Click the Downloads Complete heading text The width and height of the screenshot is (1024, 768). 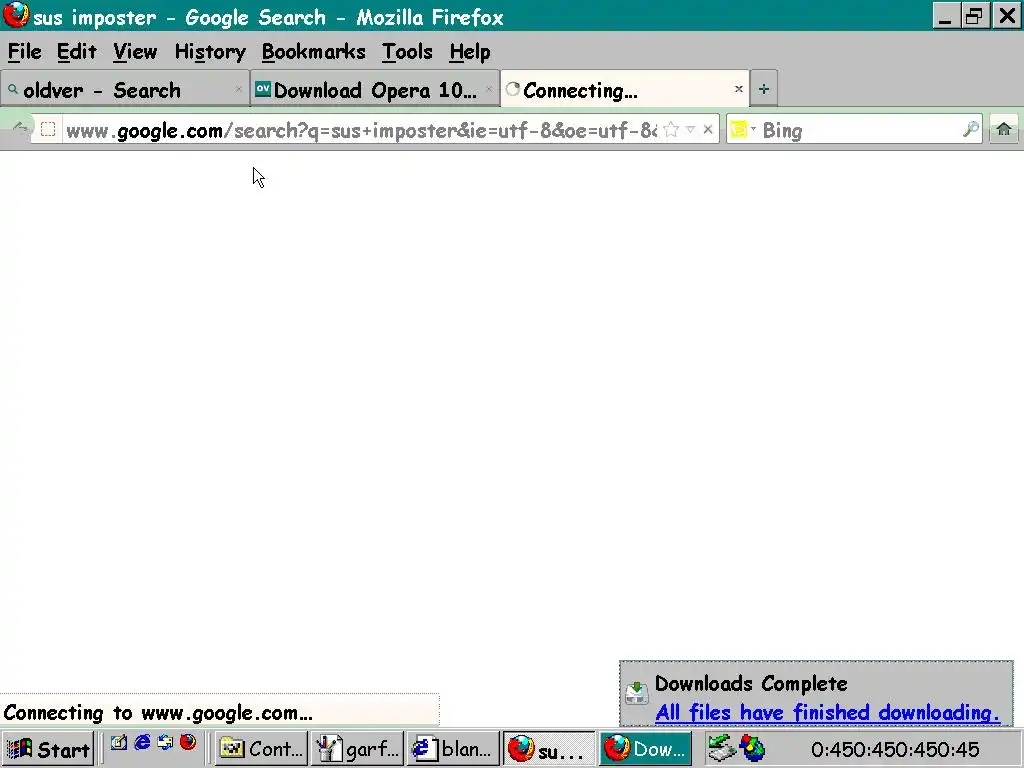coord(751,683)
